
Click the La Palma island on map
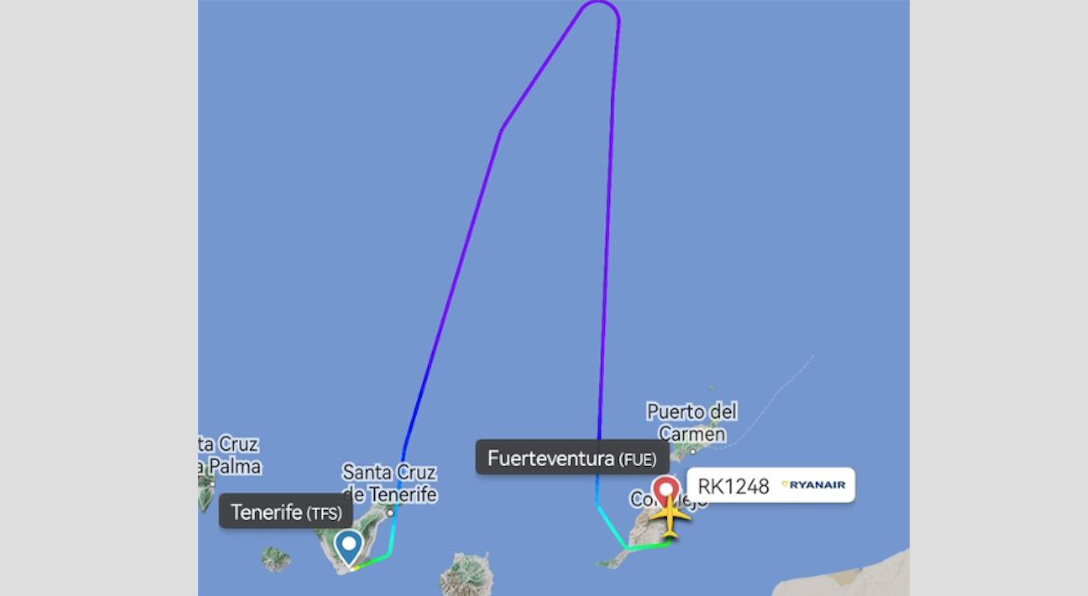pos(206,491)
